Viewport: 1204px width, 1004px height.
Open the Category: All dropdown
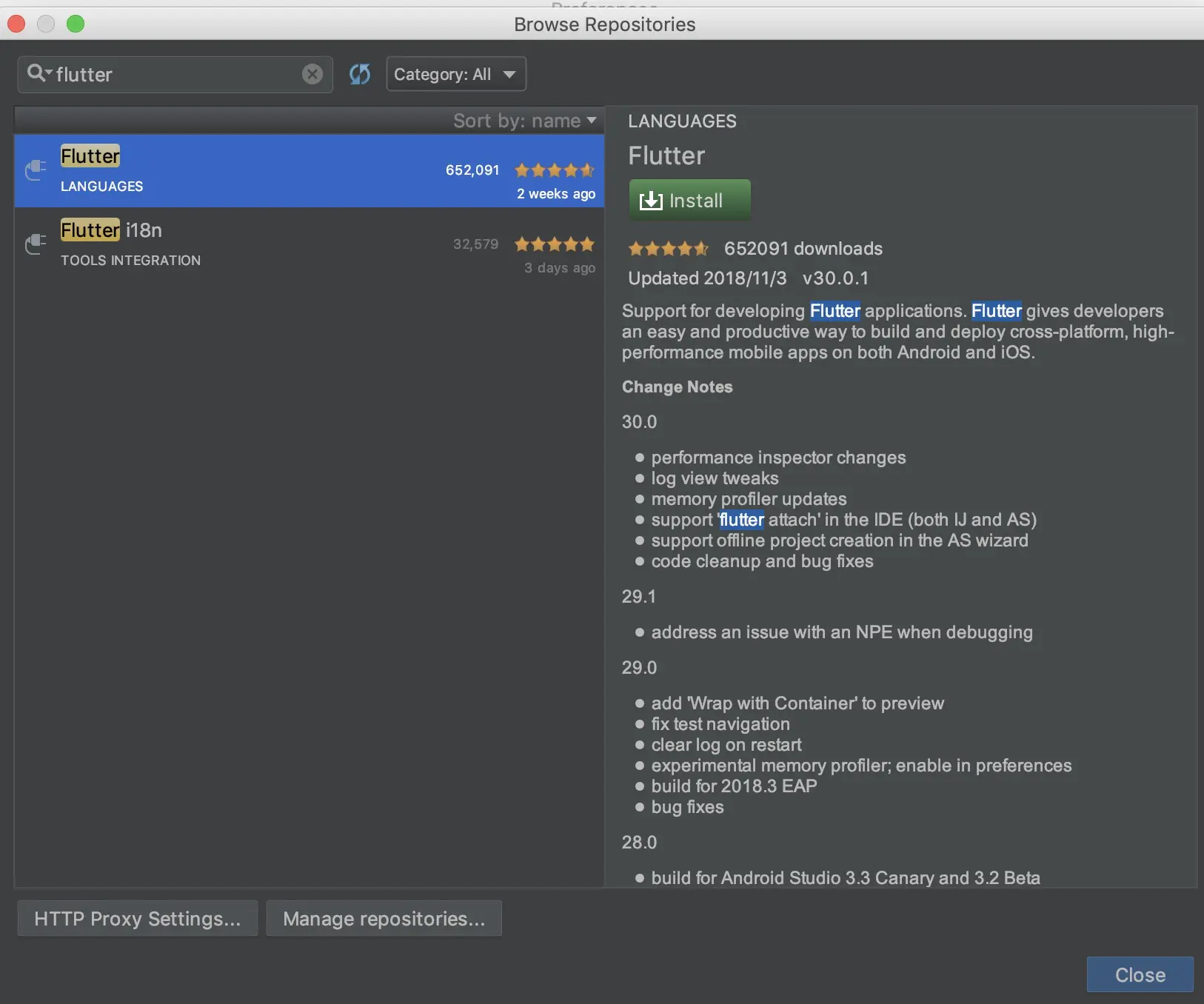(x=455, y=74)
